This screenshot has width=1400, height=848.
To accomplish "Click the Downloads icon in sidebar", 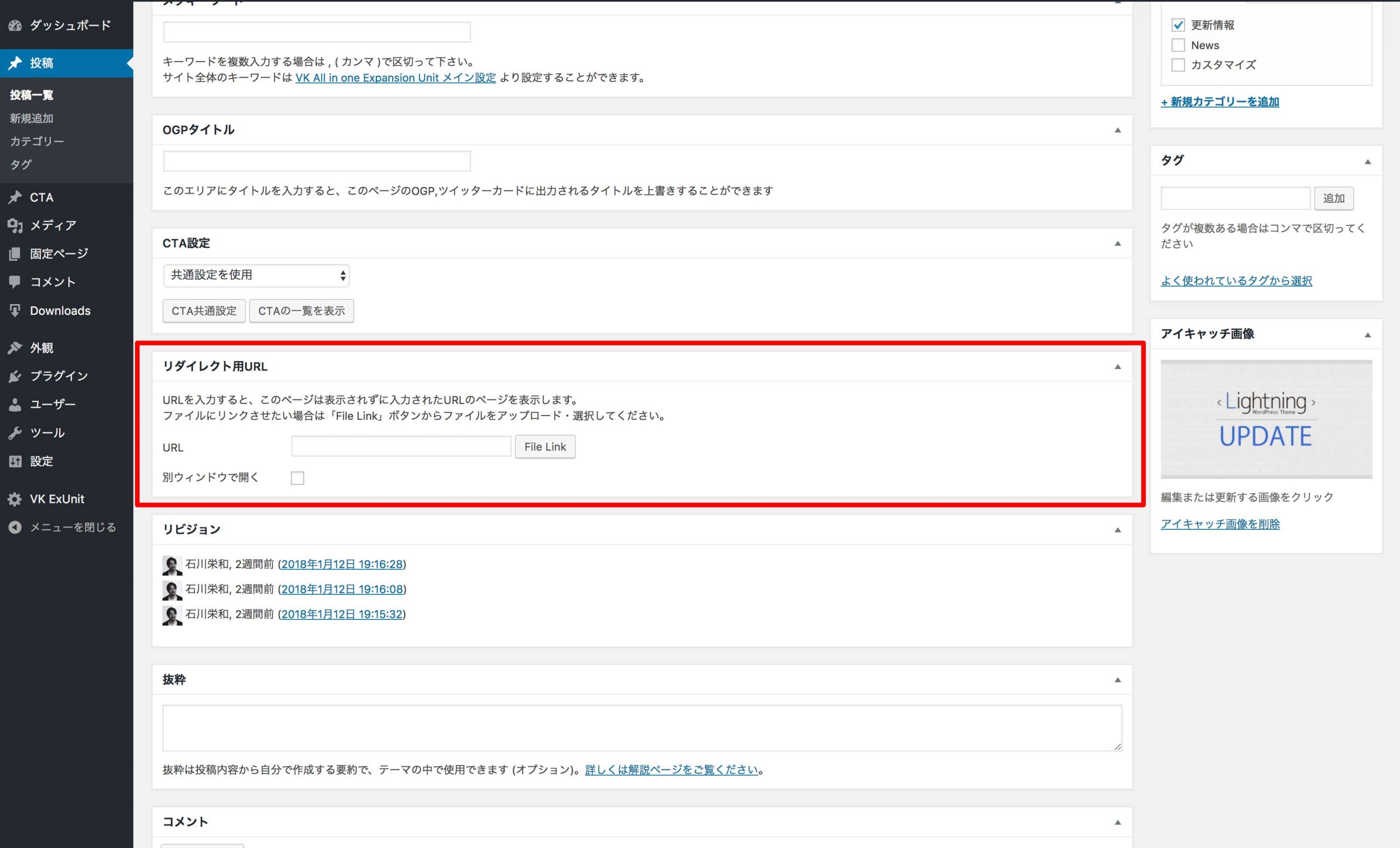I will point(15,311).
